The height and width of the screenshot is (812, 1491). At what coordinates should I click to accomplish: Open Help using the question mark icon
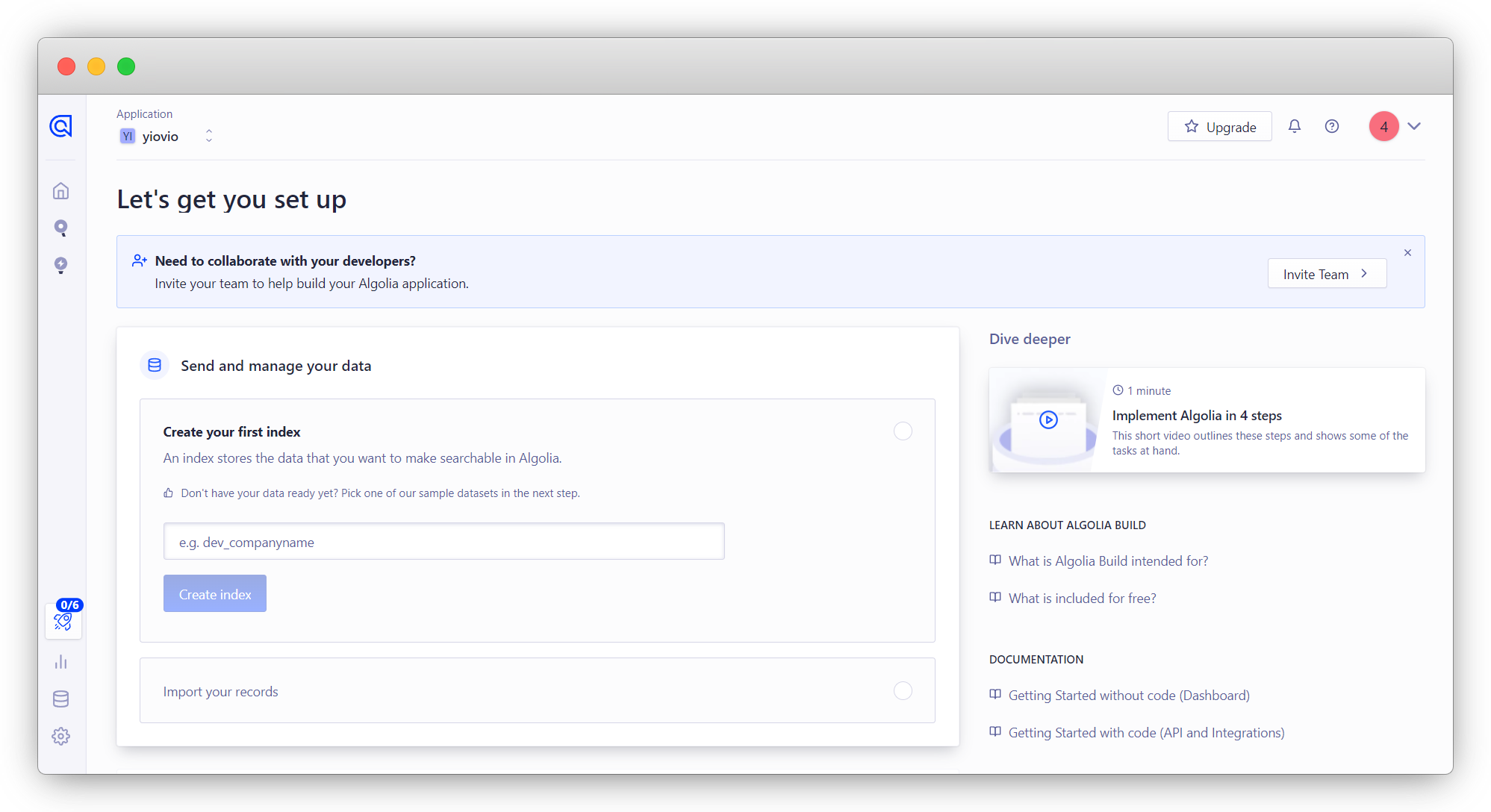point(1332,126)
